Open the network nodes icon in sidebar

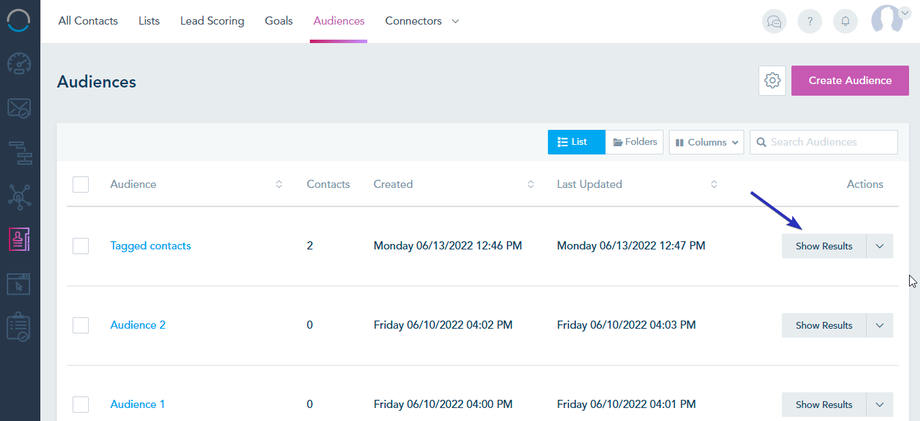point(19,196)
